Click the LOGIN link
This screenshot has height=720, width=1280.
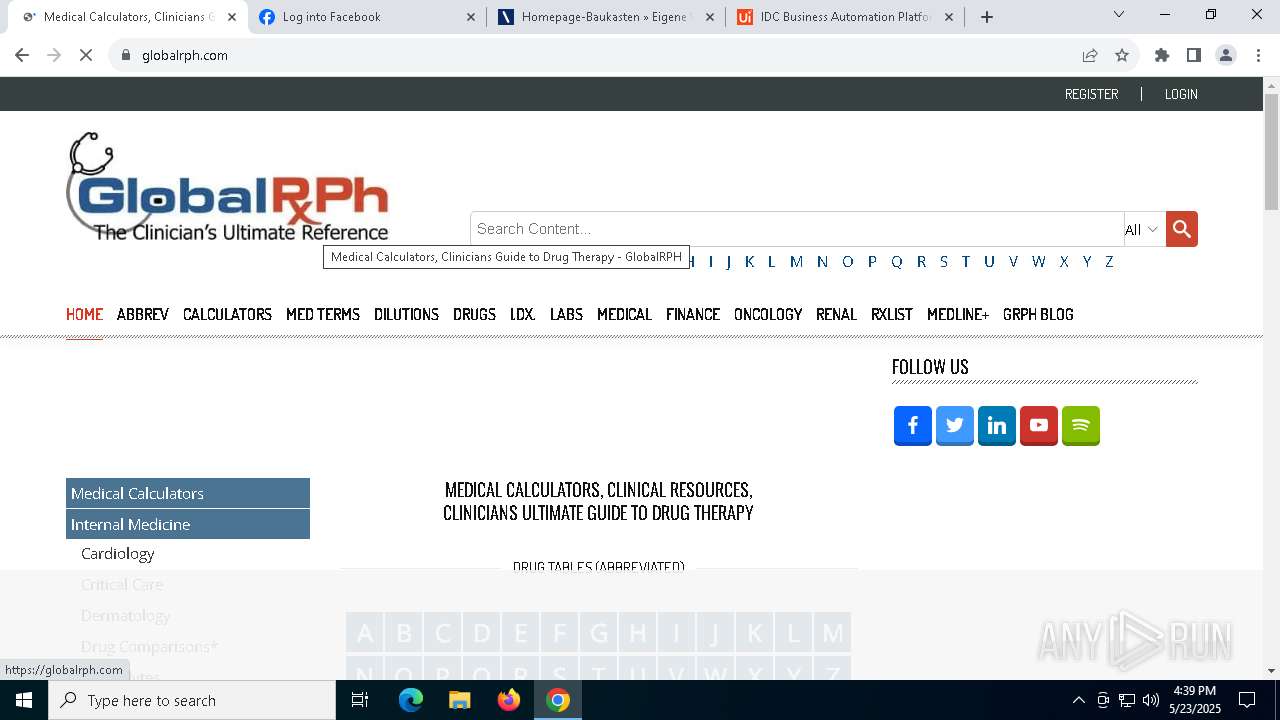point(1181,94)
